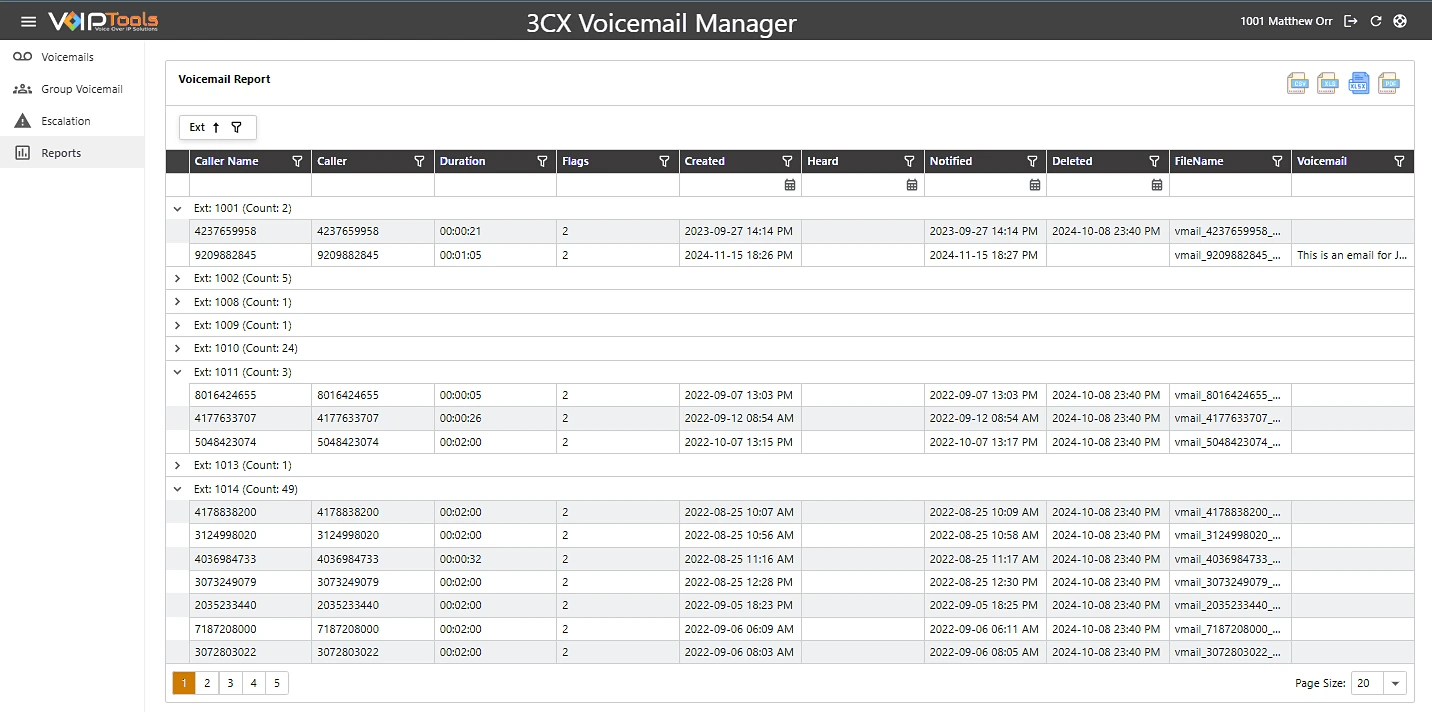
Task: Click caller name cell 4237659958
Action: [x=250, y=231]
